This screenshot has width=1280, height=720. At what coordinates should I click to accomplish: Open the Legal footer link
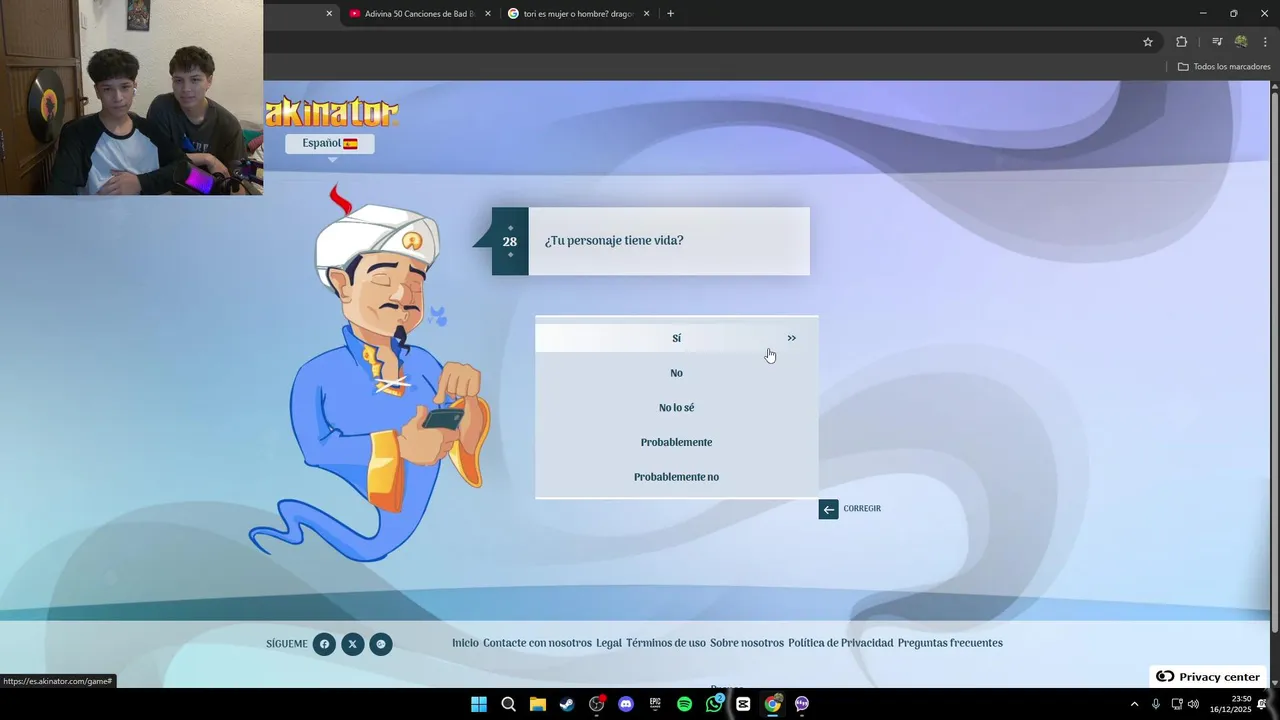pyautogui.click(x=609, y=643)
